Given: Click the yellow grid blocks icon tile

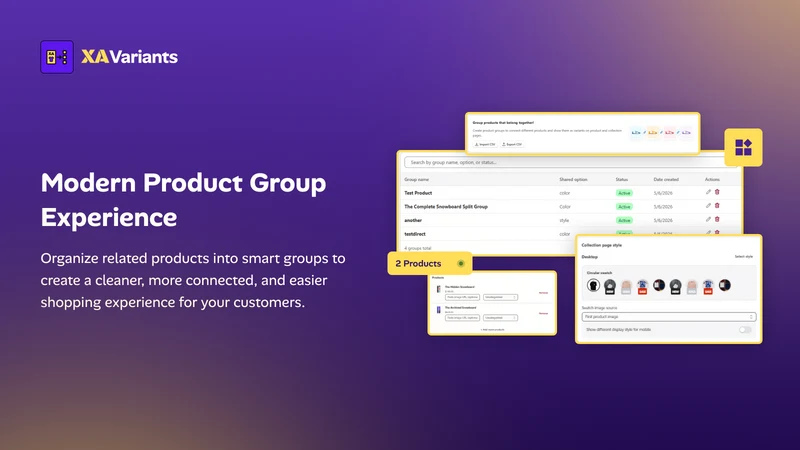Looking at the screenshot, I should tap(743, 147).
